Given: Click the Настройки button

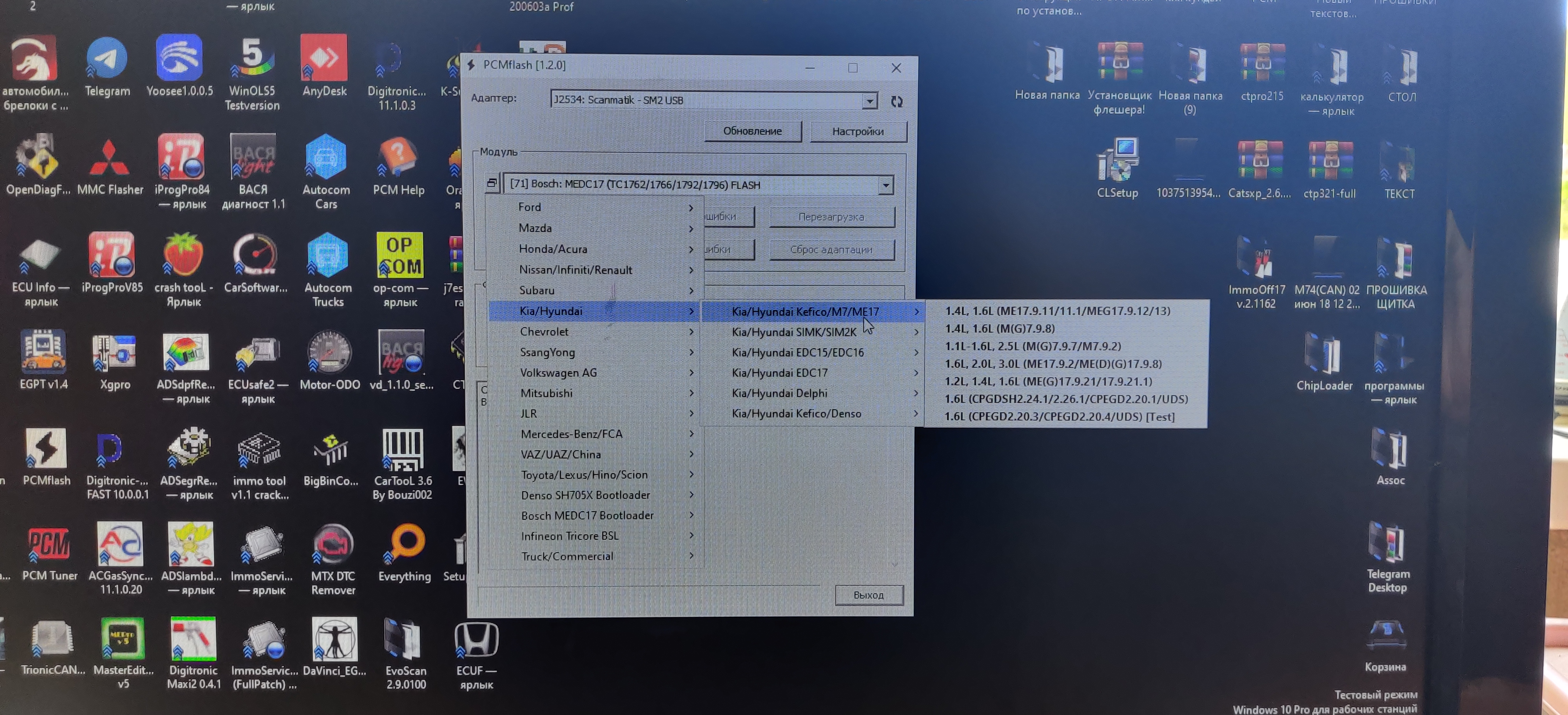Looking at the screenshot, I should point(858,131).
